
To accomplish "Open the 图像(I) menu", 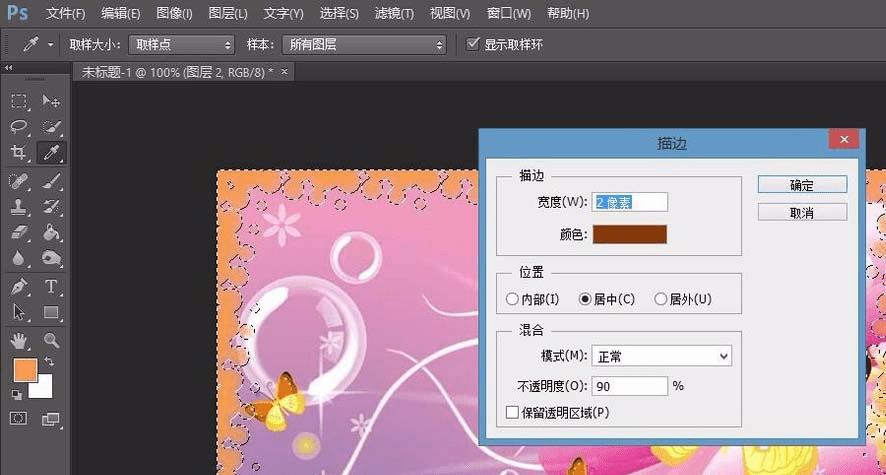I will [x=174, y=13].
